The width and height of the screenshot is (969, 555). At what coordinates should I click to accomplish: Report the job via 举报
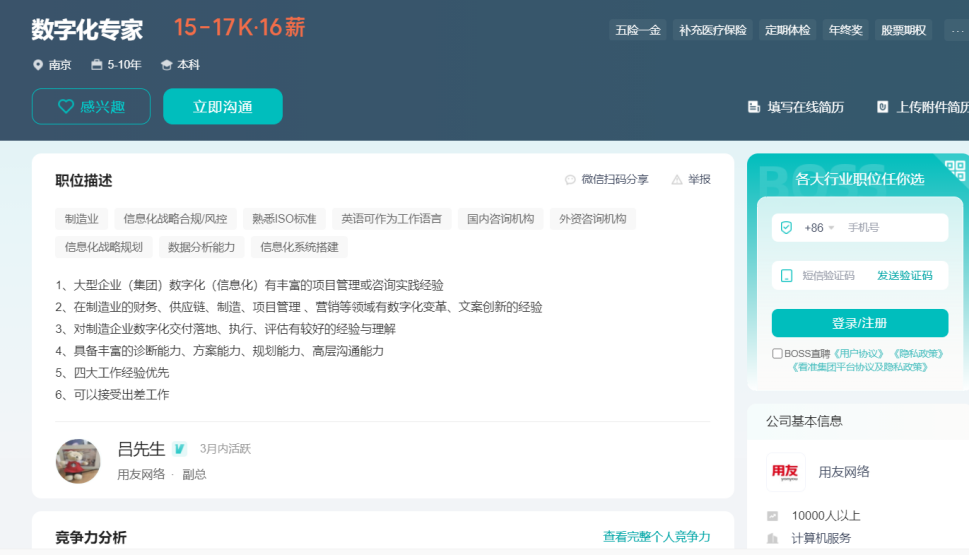[691, 180]
